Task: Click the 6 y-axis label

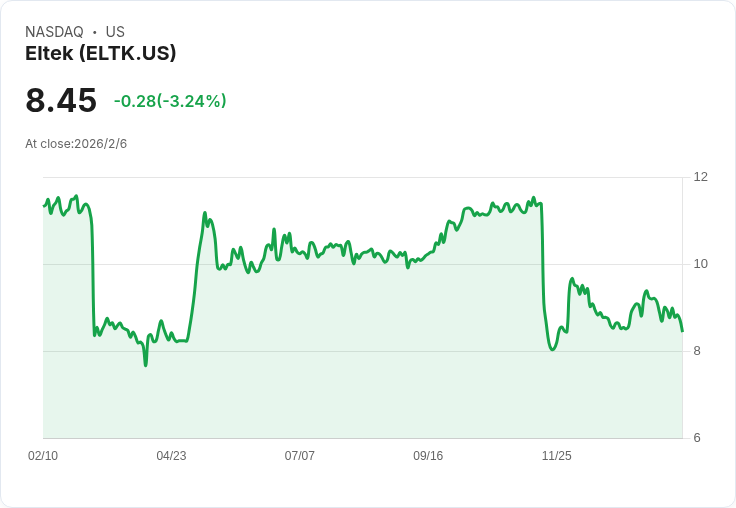Action: [697, 438]
